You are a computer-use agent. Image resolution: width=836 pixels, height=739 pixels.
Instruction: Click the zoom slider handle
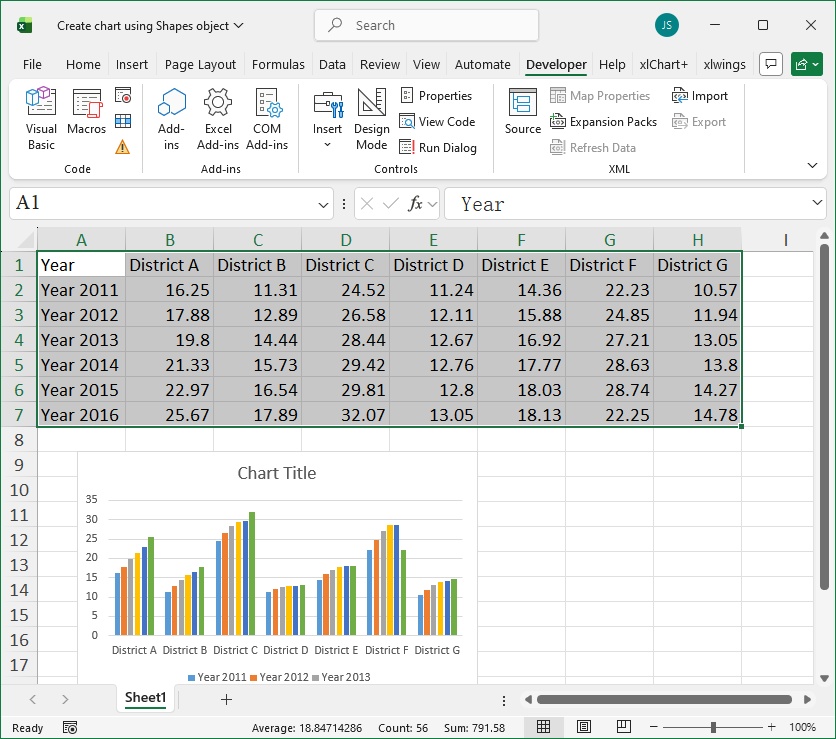coord(713,727)
